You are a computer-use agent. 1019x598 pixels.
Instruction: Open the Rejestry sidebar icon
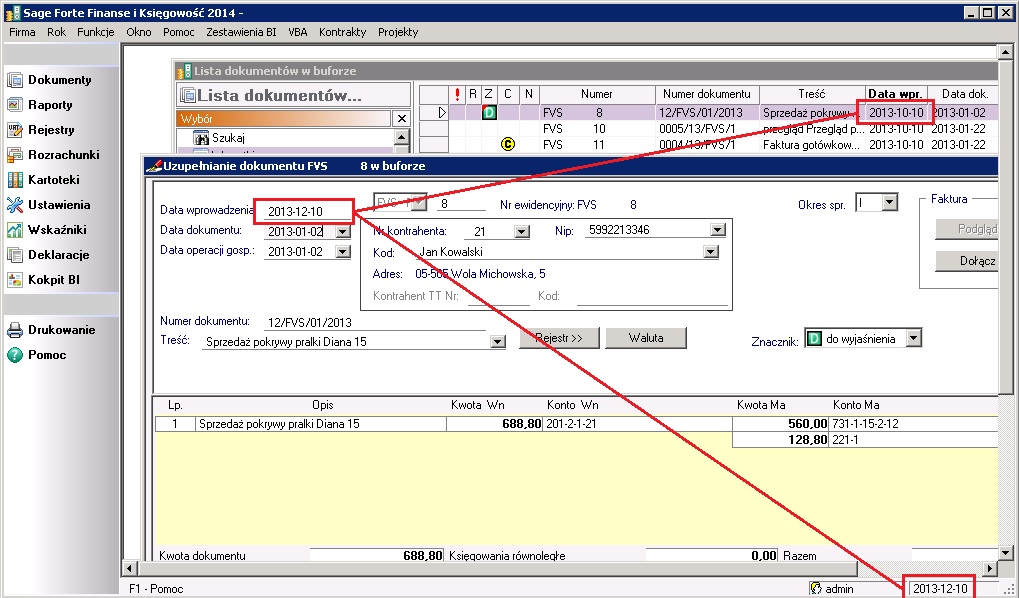click(x=15, y=130)
